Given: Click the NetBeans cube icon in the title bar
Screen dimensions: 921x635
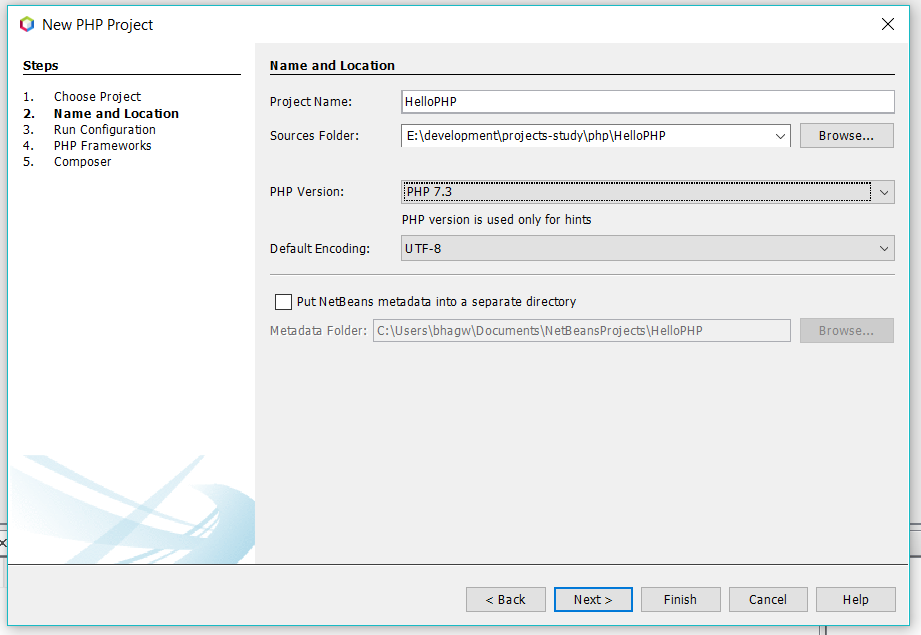Looking at the screenshot, I should coord(27,25).
